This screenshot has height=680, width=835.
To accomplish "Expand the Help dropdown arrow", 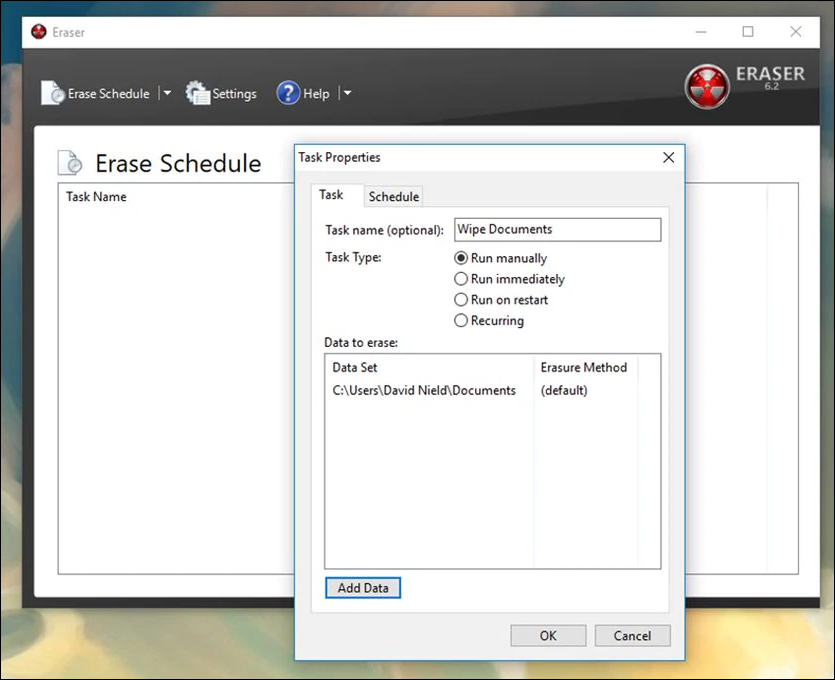I will click(x=347, y=93).
